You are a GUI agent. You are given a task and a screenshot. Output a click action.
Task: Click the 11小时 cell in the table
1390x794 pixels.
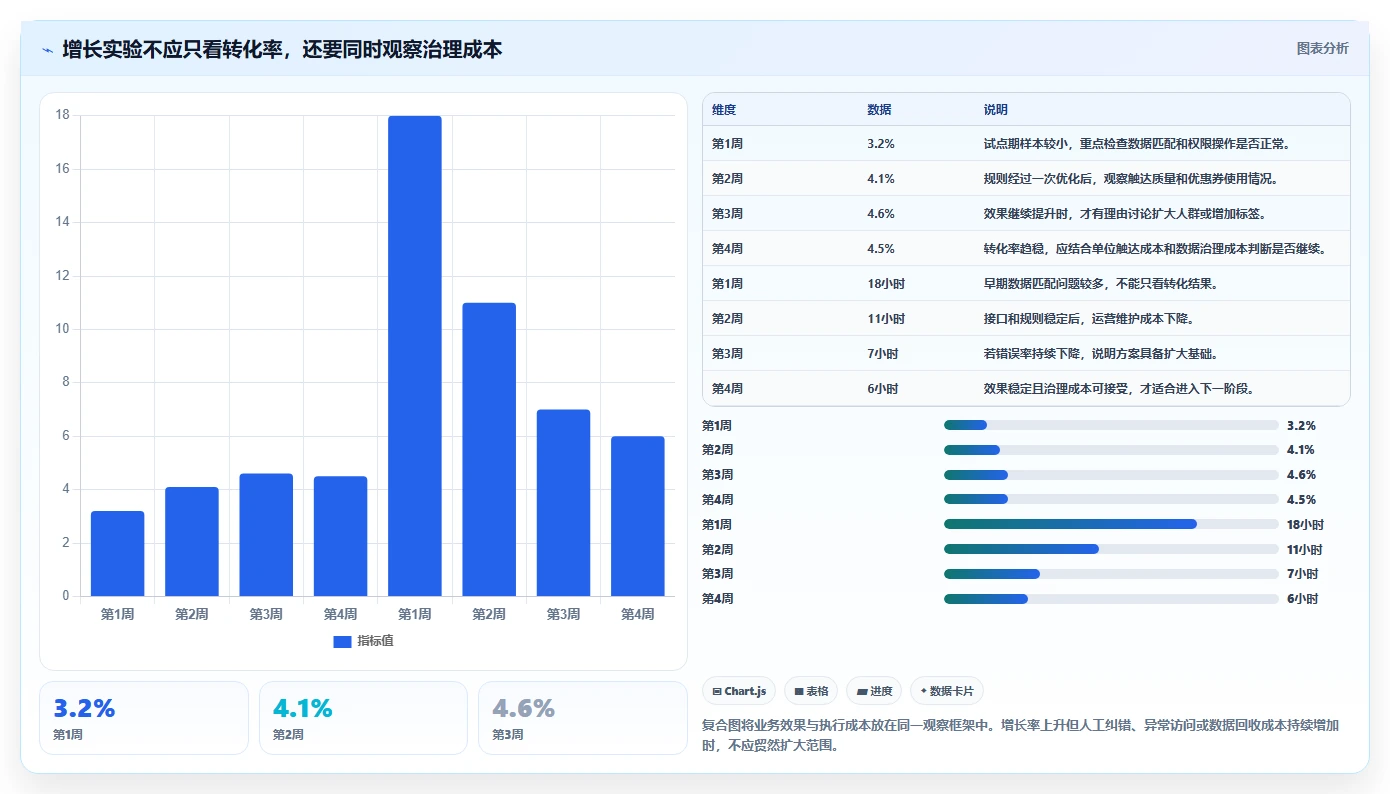click(x=886, y=319)
